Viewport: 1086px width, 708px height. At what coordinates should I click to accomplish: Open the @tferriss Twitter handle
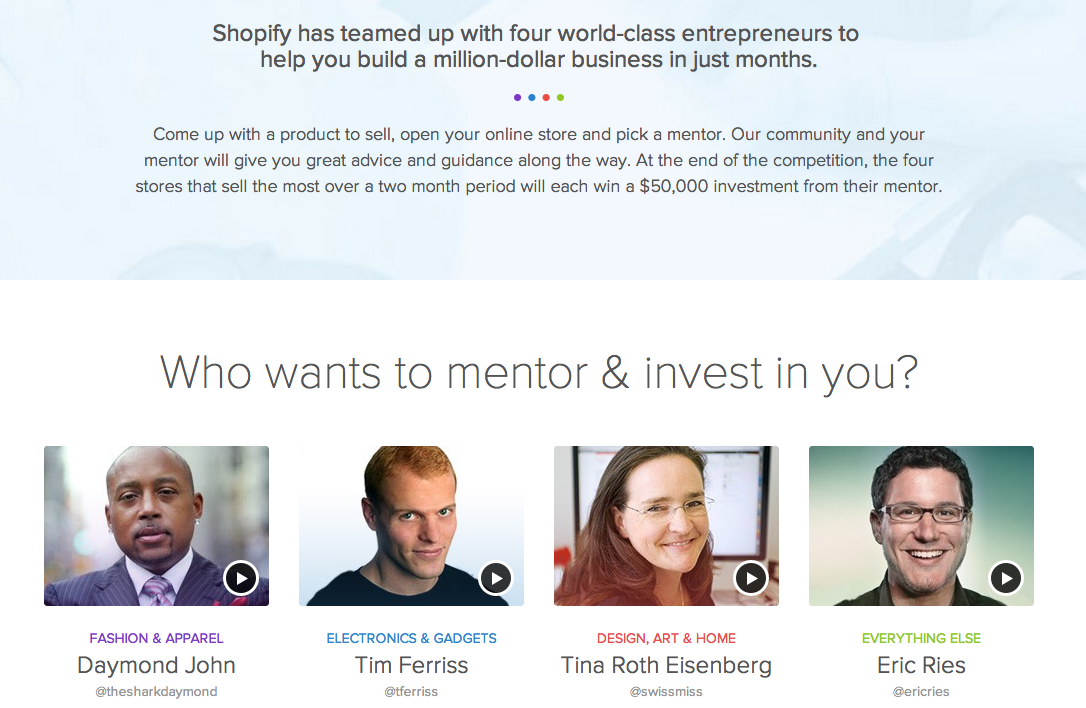[411, 691]
